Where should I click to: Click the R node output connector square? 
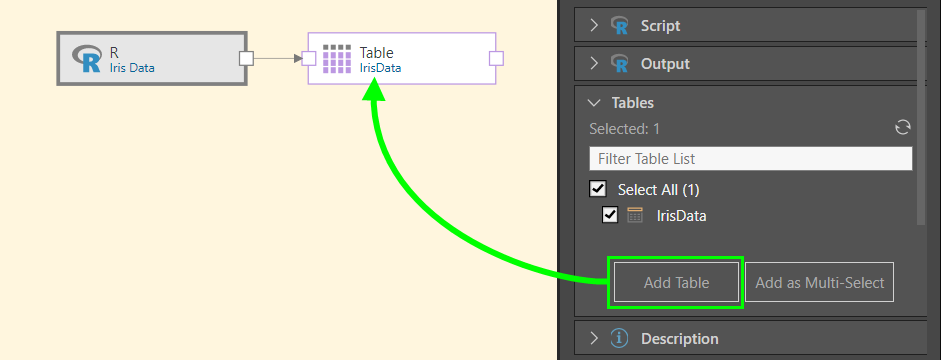coord(246,58)
